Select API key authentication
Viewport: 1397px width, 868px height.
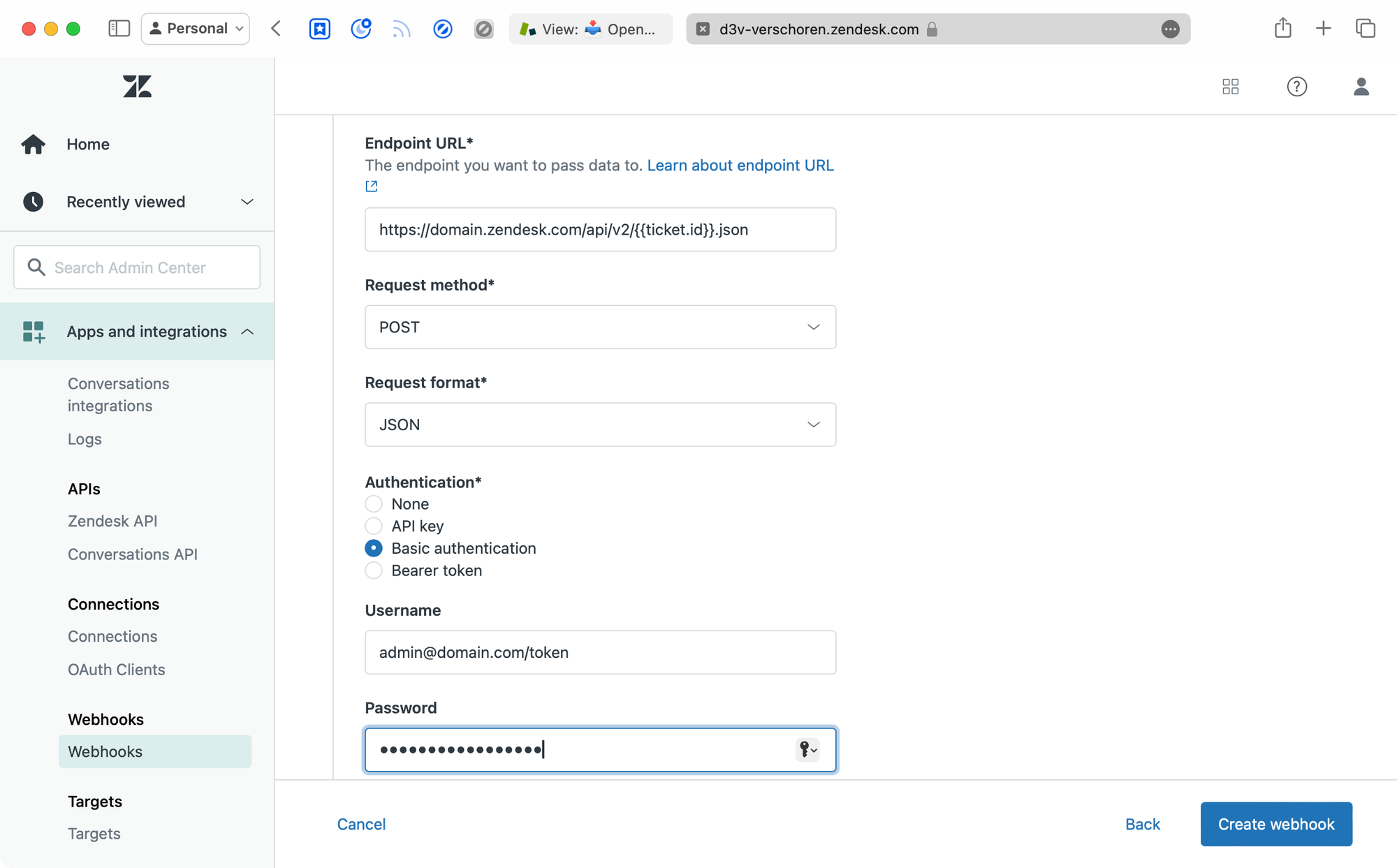point(374,526)
